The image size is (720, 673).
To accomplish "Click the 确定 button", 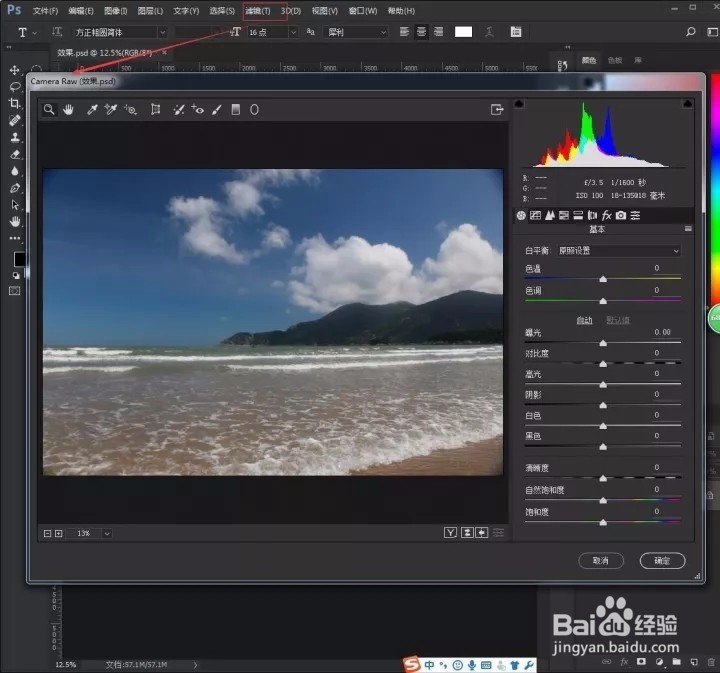I will pyautogui.click(x=662, y=561).
